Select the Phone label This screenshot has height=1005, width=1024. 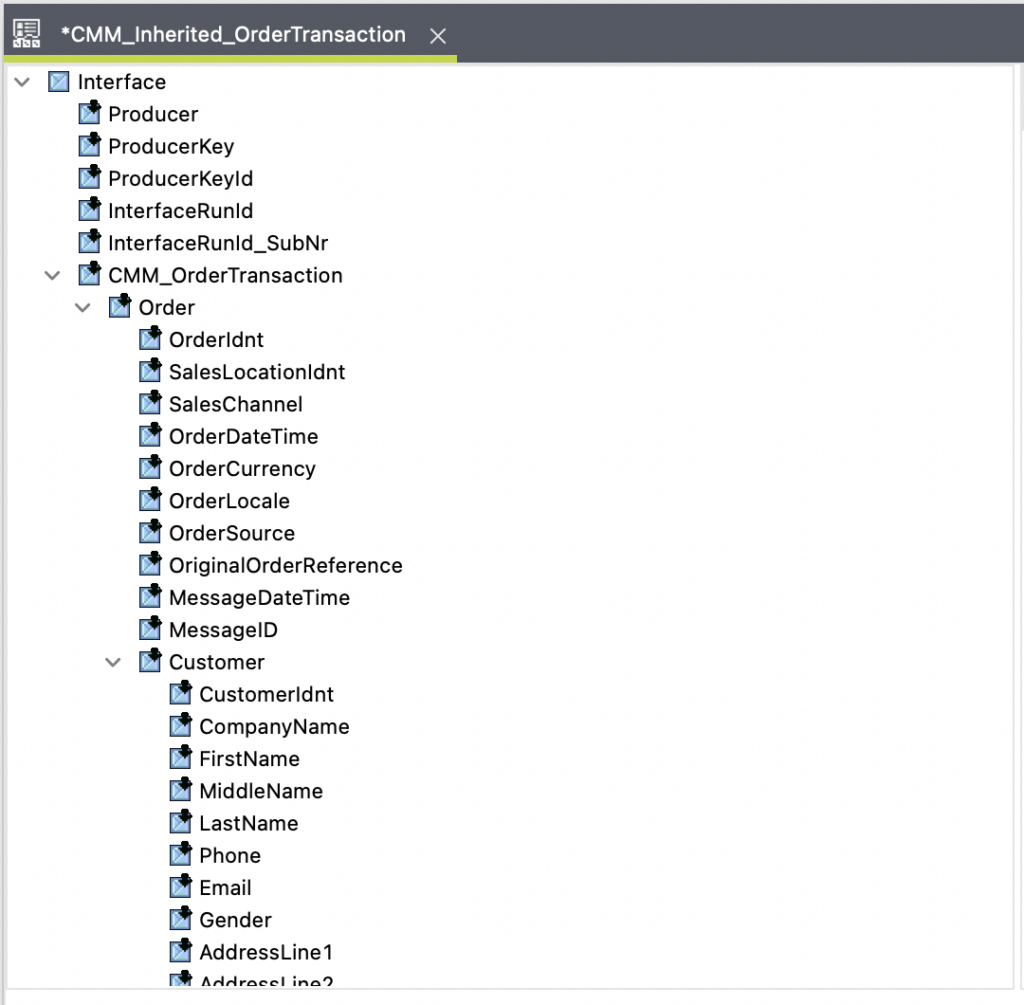[x=230, y=855]
